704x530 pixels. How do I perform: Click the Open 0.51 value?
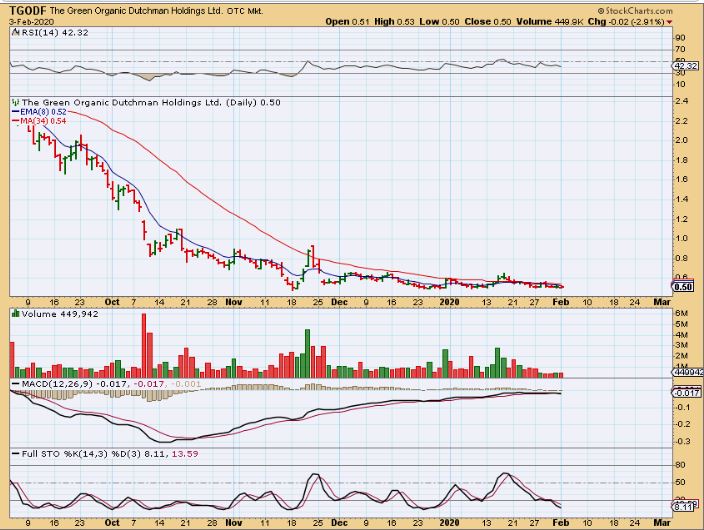346,22
